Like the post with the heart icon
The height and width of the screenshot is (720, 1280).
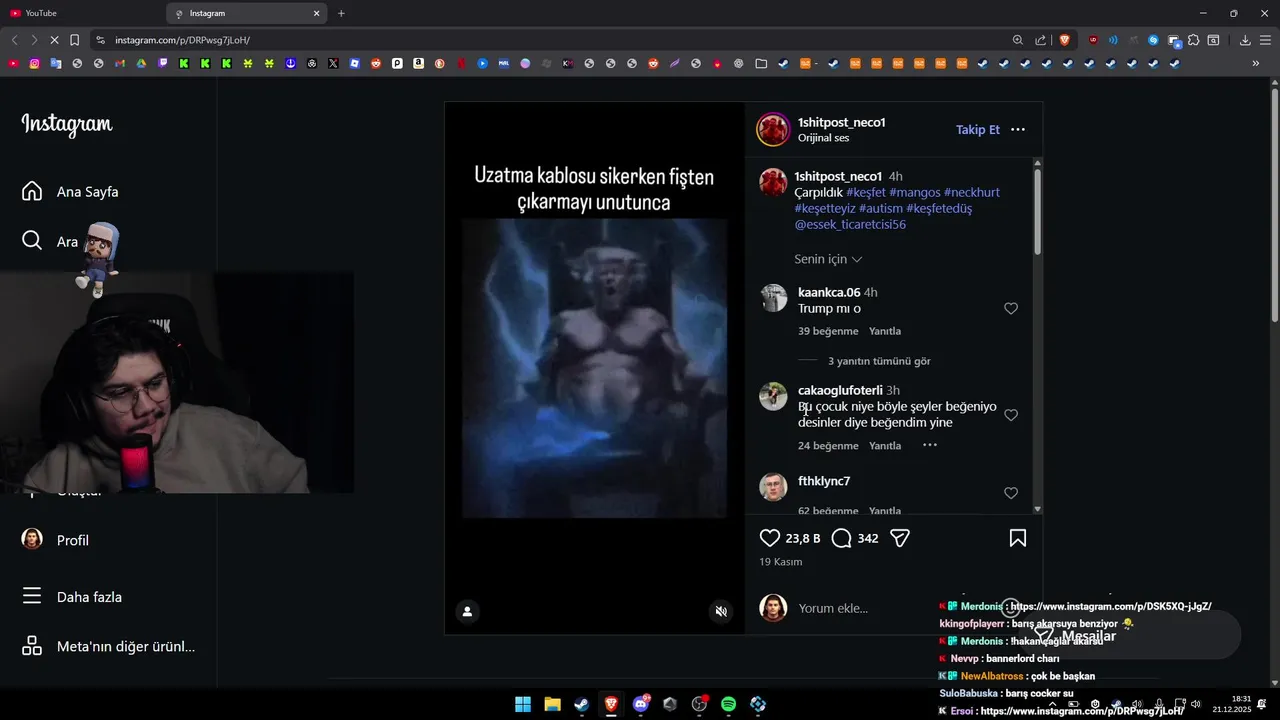(770, 538)
